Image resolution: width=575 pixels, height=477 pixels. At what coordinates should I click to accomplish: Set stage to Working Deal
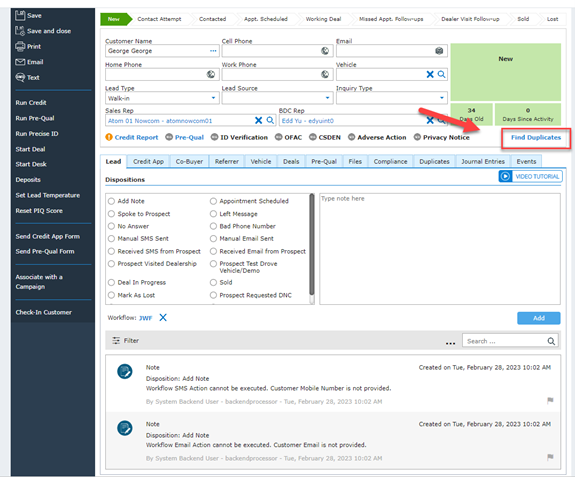(323, 19)
